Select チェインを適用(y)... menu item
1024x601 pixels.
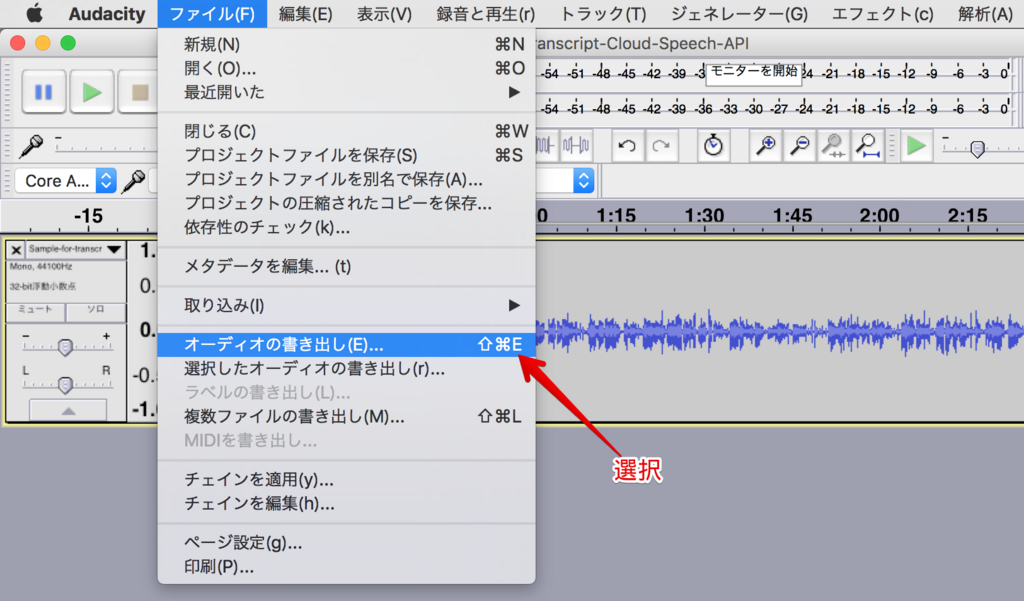(346, 479)
